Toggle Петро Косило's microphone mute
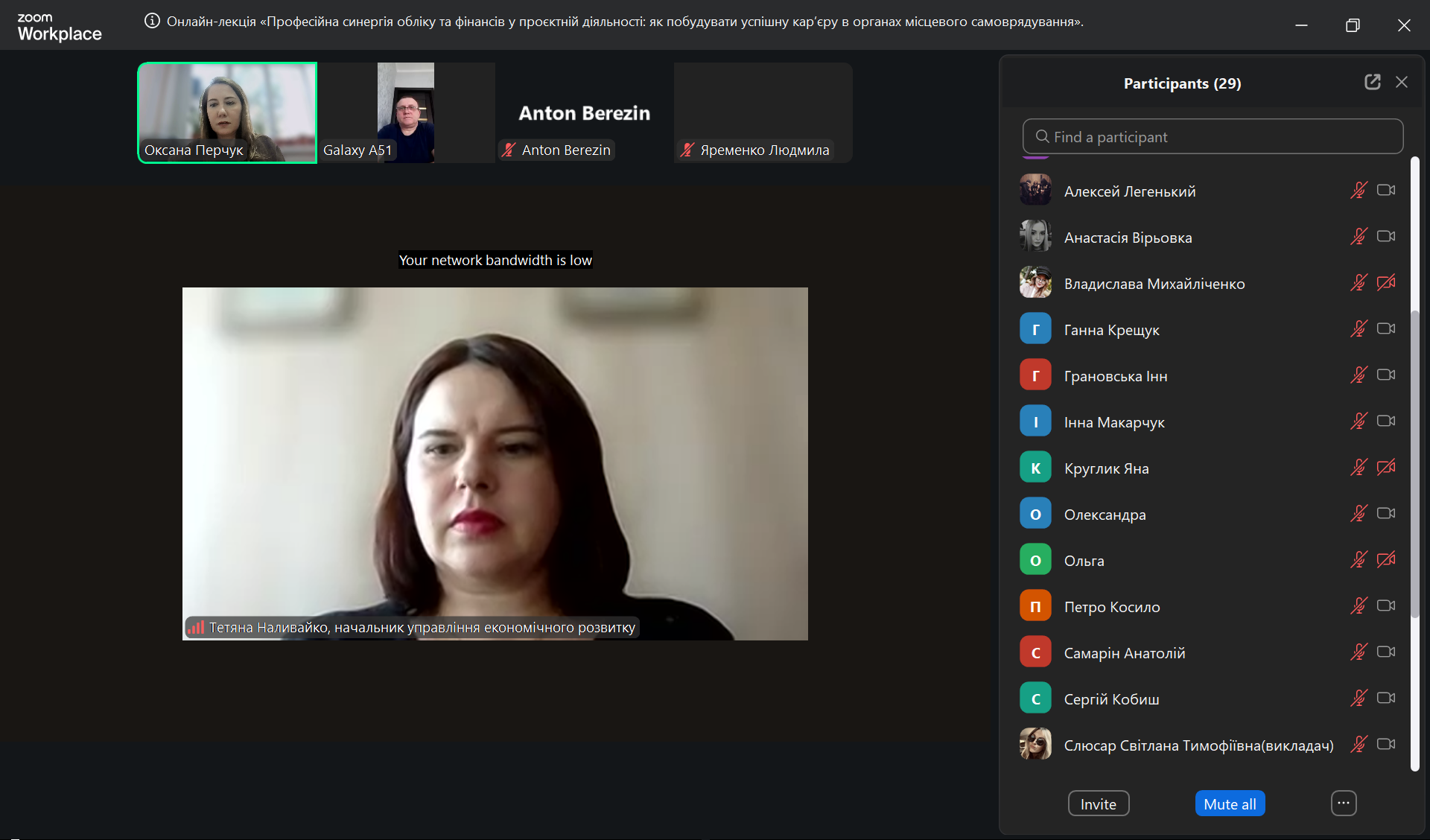This screenshot has height=840, width=1430. pos(1358,606)
